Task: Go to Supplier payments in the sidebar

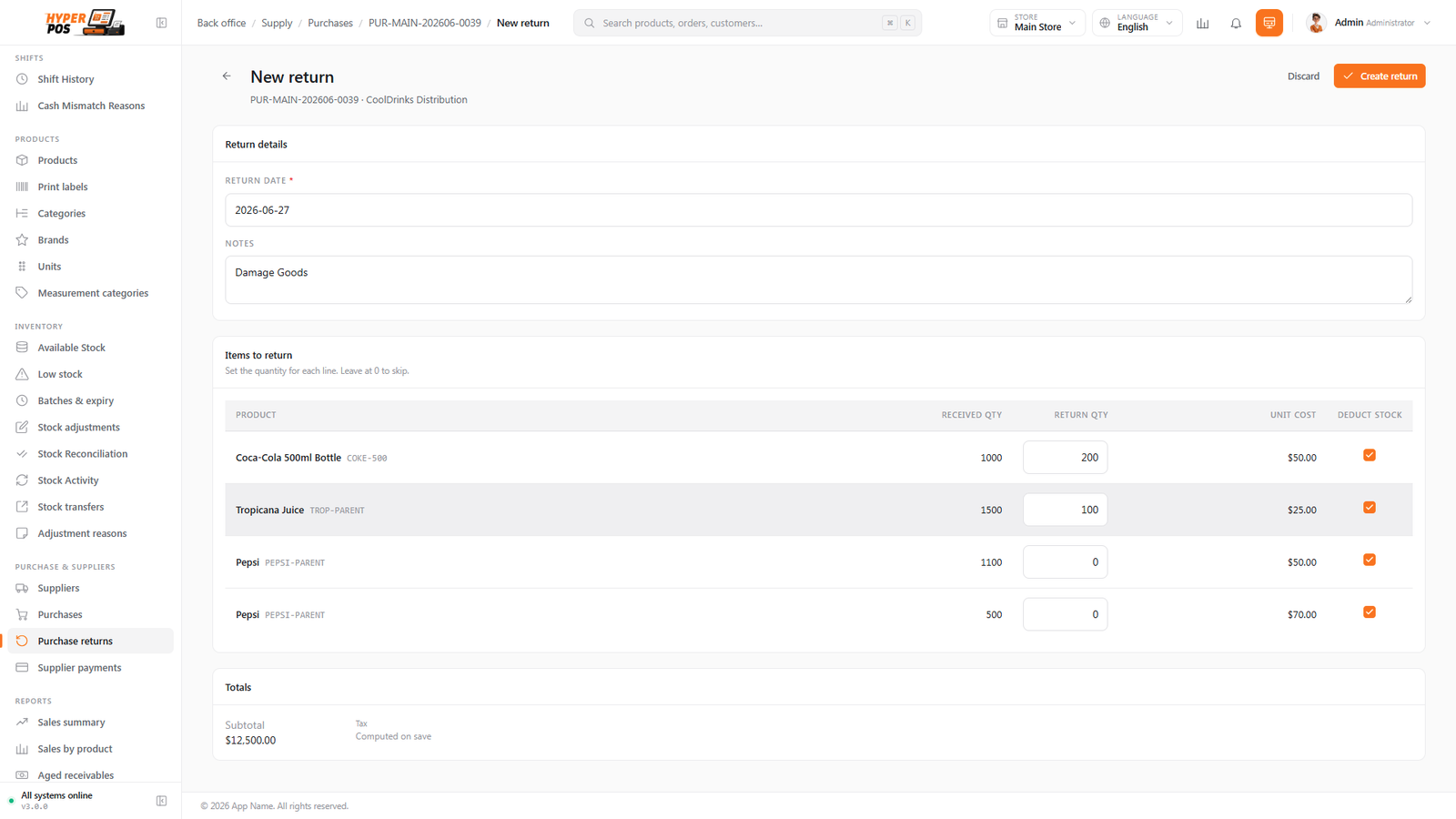Action: [79, 668]
